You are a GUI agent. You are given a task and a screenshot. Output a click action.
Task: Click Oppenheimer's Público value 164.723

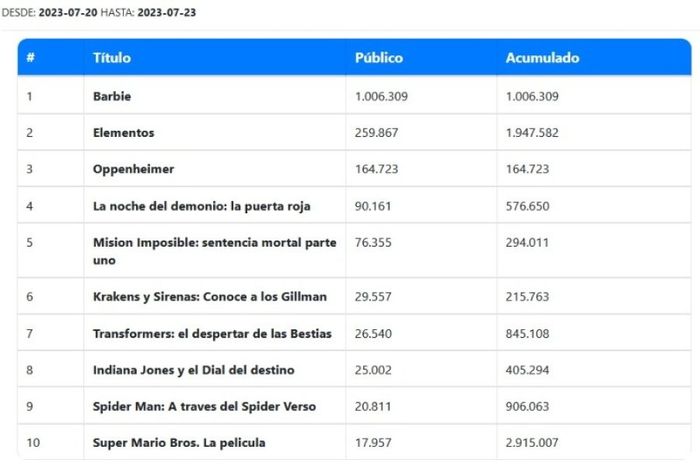377,169
